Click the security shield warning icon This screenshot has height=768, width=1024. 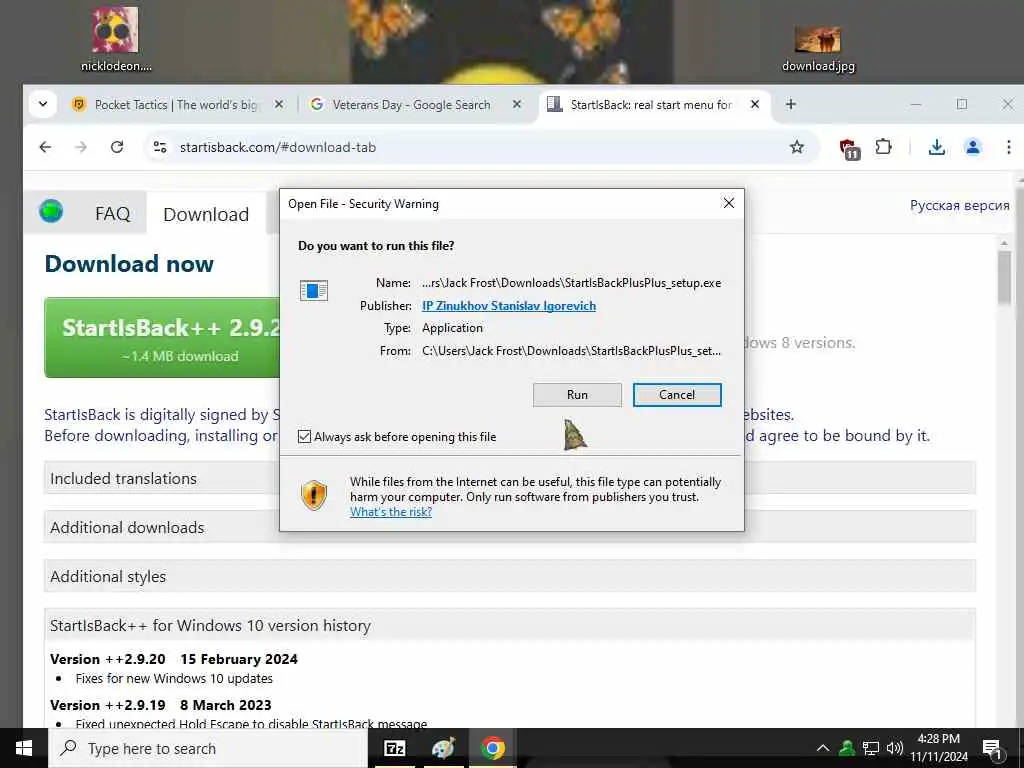pyautogui.click(x=314, y=495)
